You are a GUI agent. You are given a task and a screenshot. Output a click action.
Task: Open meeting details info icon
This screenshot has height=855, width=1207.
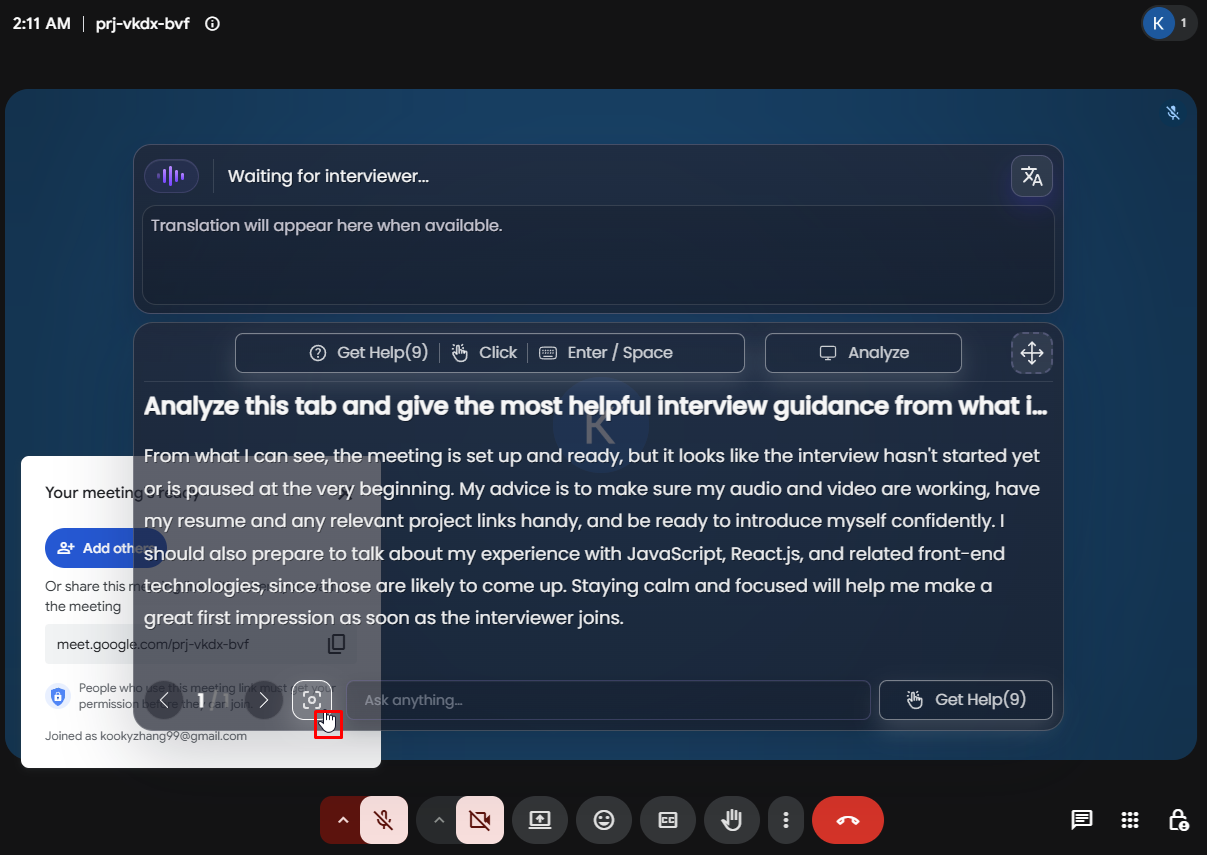(x=212, y=24)
